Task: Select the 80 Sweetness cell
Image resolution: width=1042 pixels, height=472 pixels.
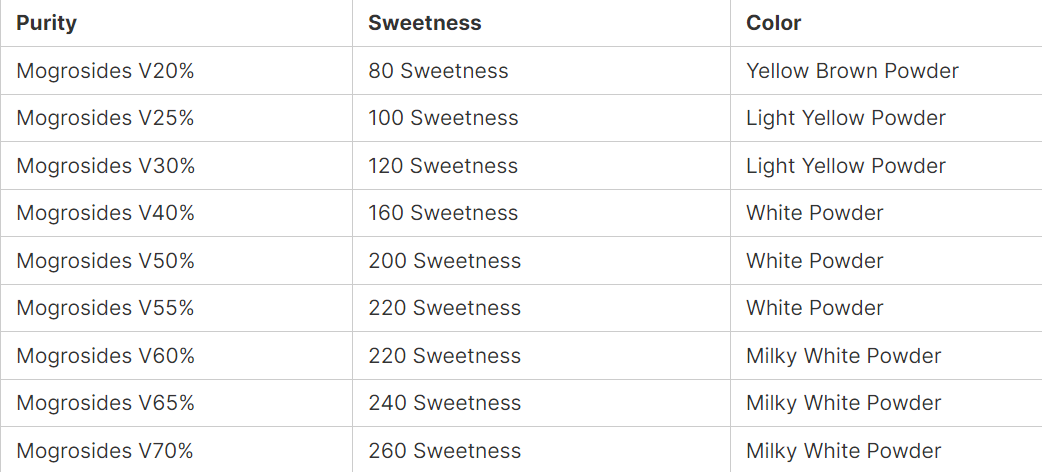Action: pyautogui.click(x=438, y=71)
